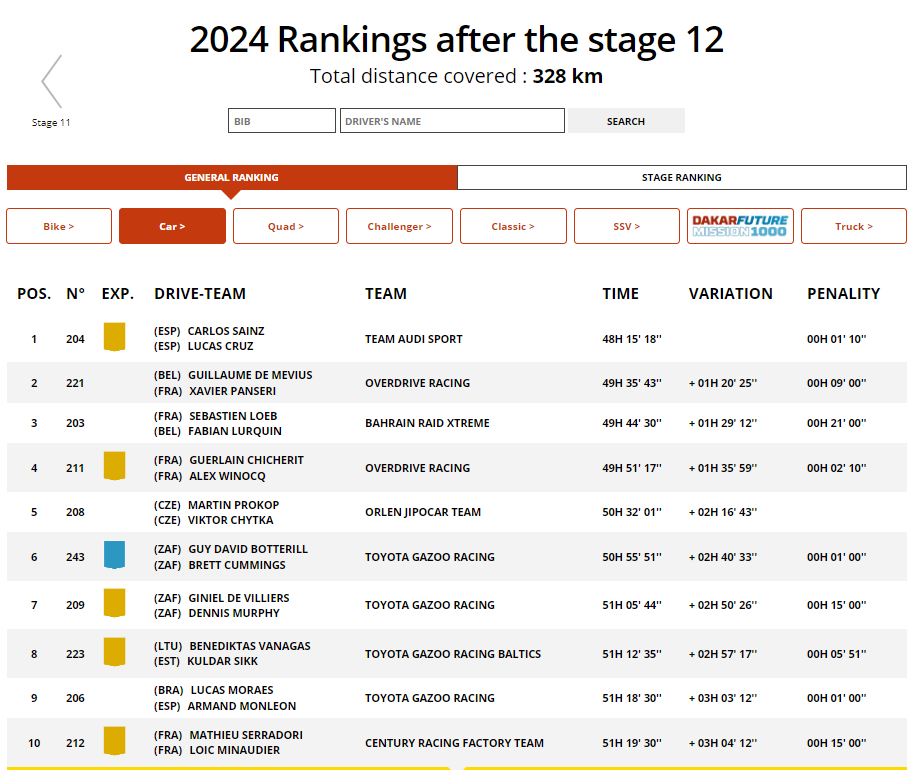Viewport: 917px width, 770px height.
Task: Click driver name Lucas Moraes
Action: (x=232, y=690)
